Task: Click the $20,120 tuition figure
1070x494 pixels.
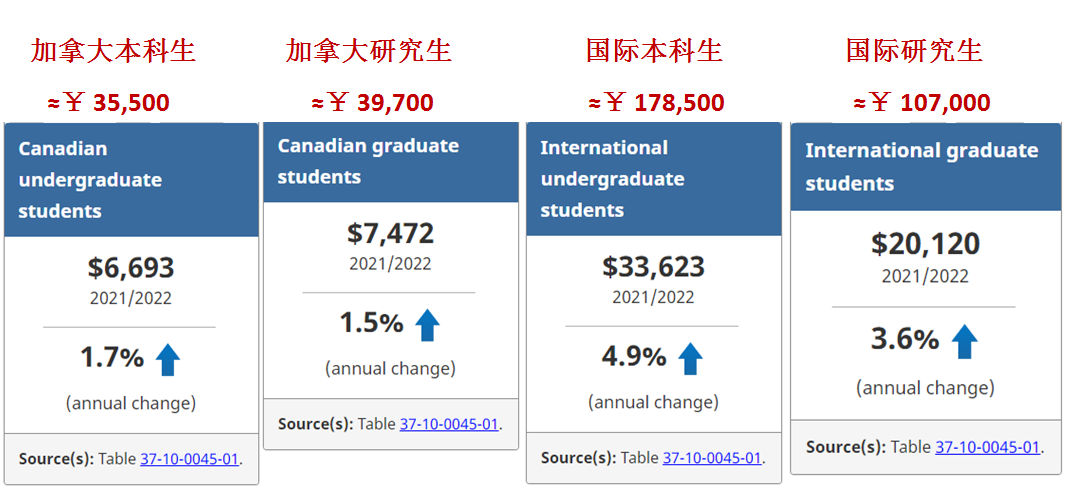Action: click(x=925, y=244)
